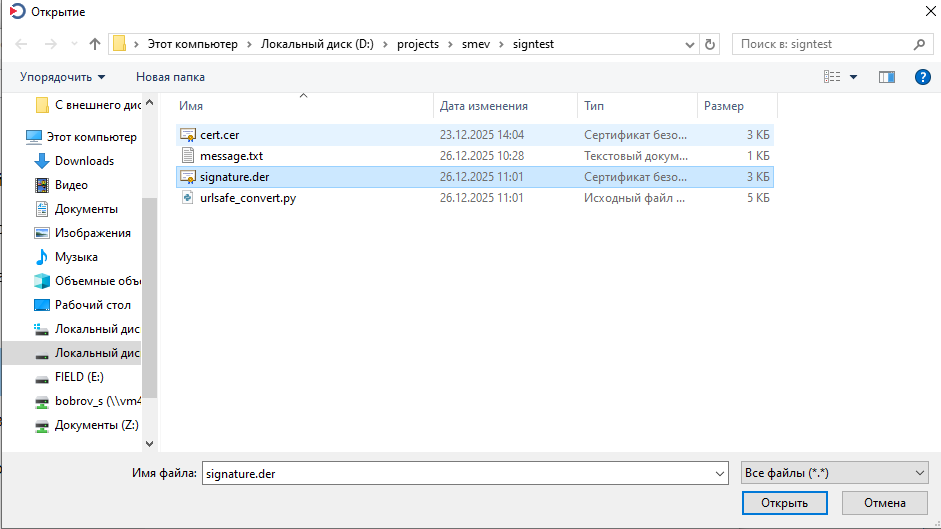The image size is (941, 529).
Task: Click the help question mark icon
Action: (922, 77)
